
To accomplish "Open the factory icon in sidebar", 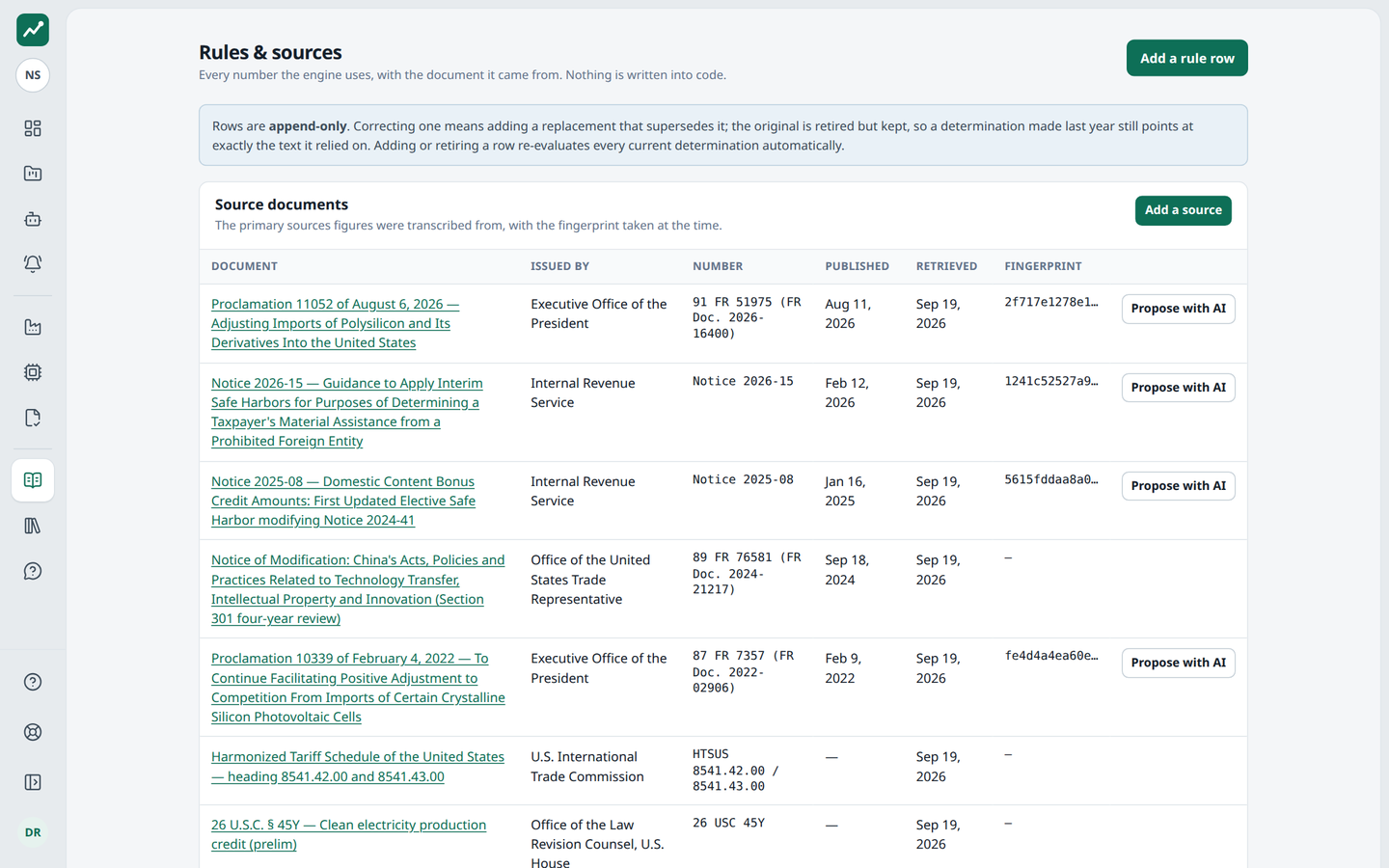I will pyautogui.click(x=33, y=327).
